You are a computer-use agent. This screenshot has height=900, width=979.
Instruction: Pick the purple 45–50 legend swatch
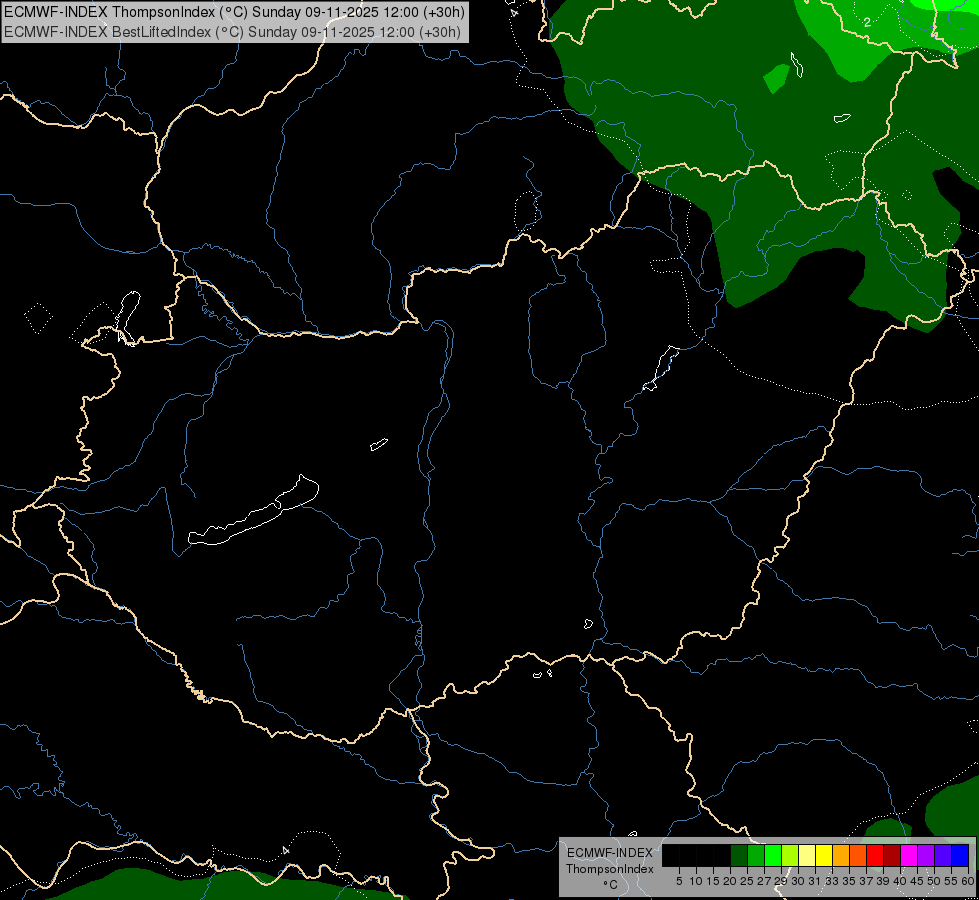pyautogui.click(x=926, y=855)
